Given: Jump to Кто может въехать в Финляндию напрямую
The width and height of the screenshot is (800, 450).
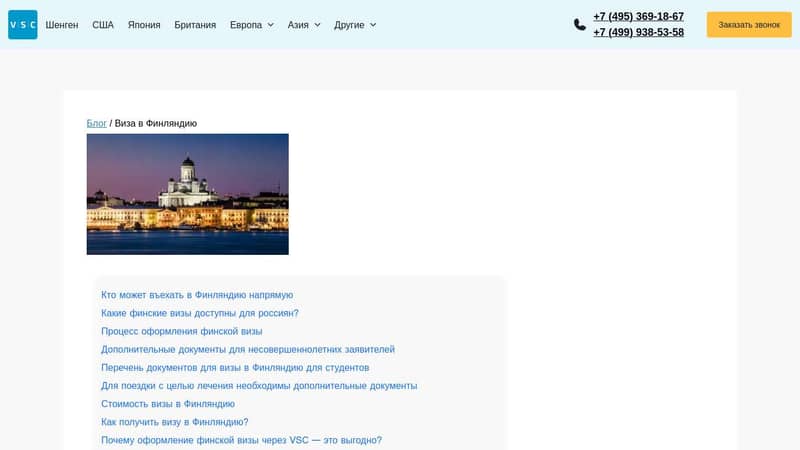Looking at the screenshot, I should pos(197,295).
